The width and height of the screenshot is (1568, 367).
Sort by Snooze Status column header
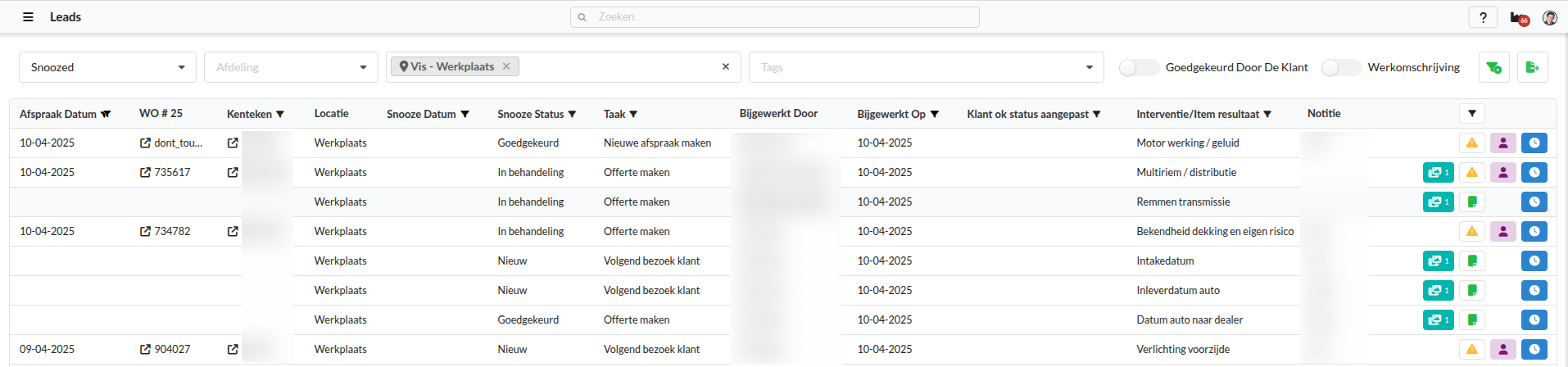[x=536, y=114]
